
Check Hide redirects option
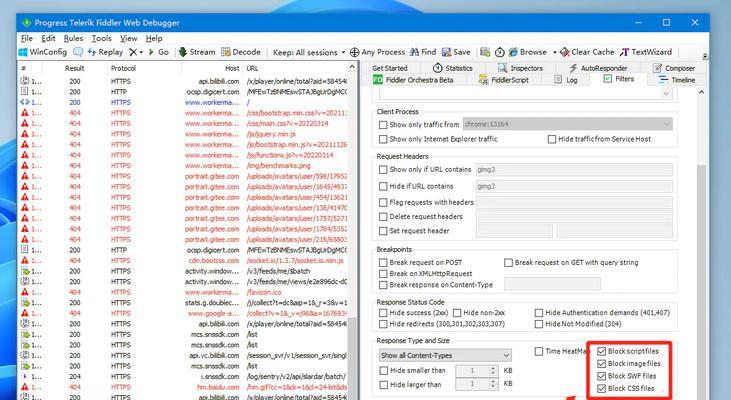pos(383,324)
